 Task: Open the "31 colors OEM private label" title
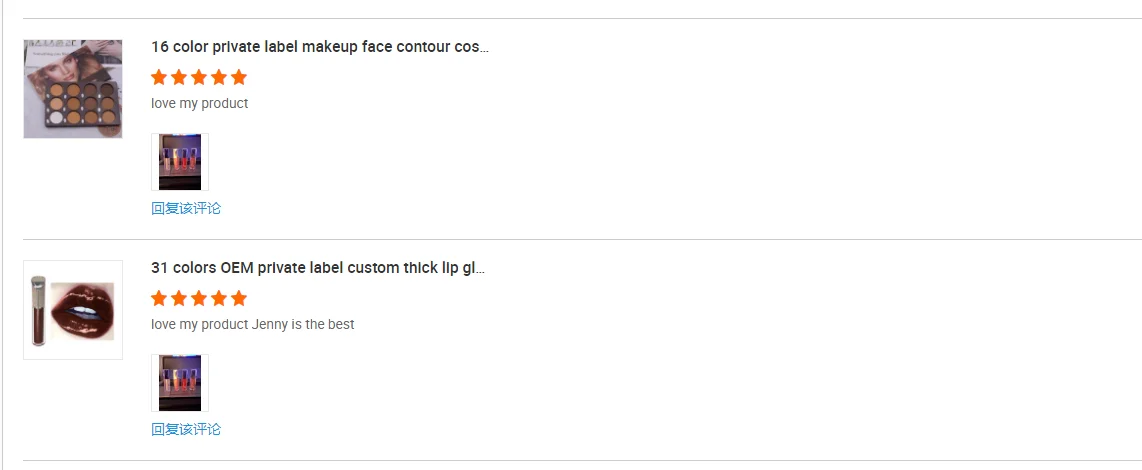[x=318, y=268]
